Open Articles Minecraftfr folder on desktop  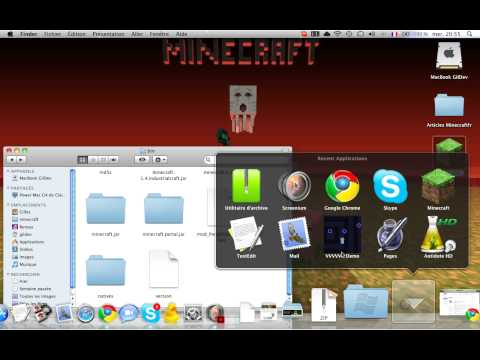[x=449, y=110]
